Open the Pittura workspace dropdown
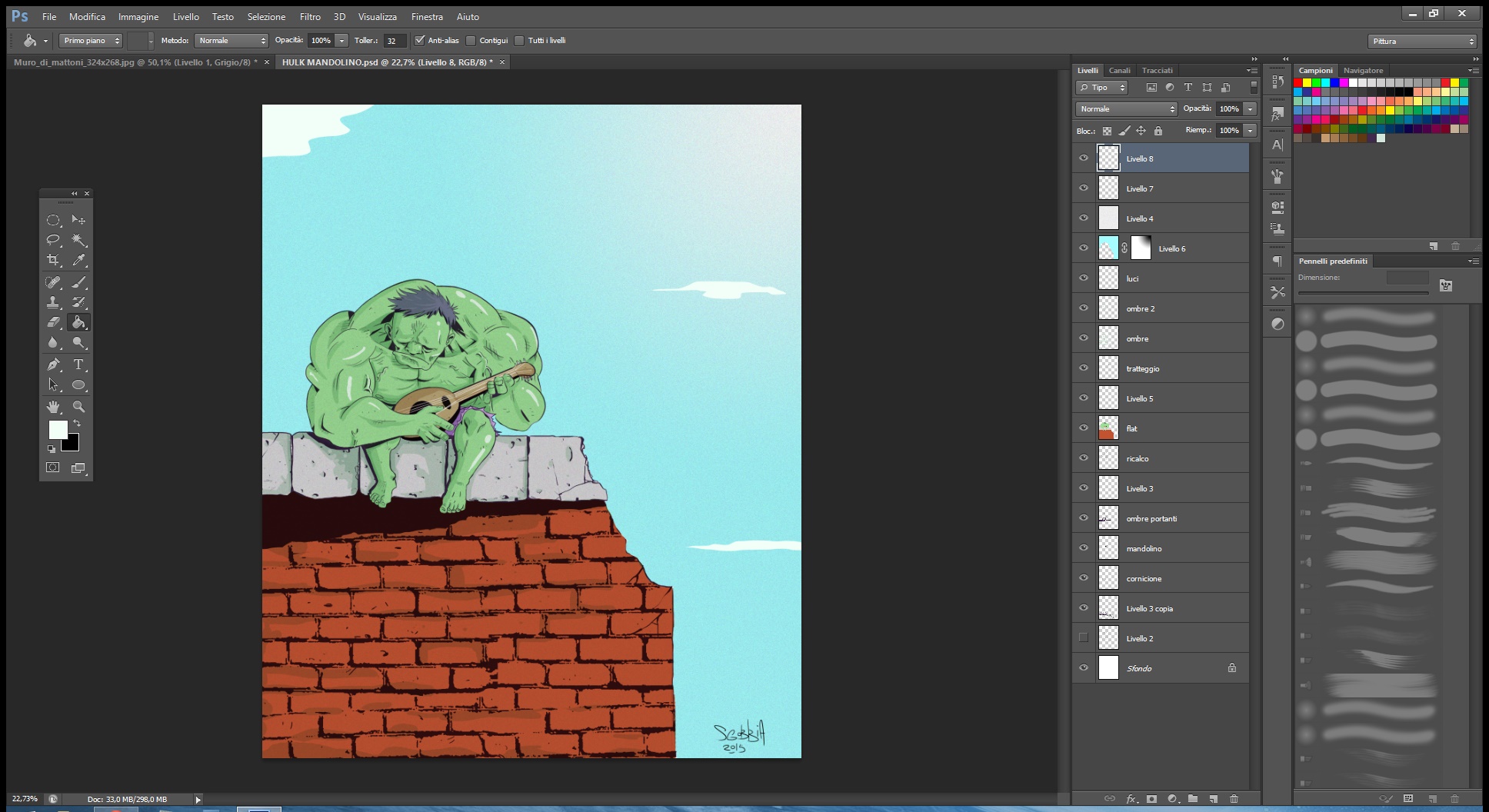 [x=1422, y=42]
